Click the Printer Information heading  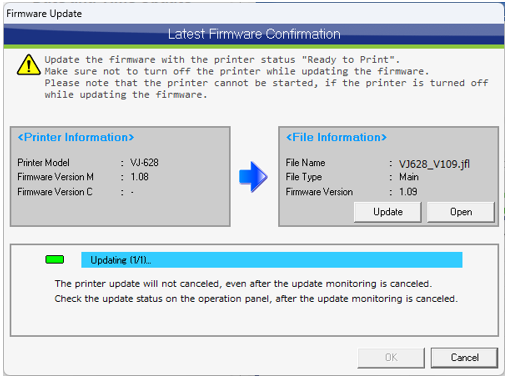tap(76, 137)
